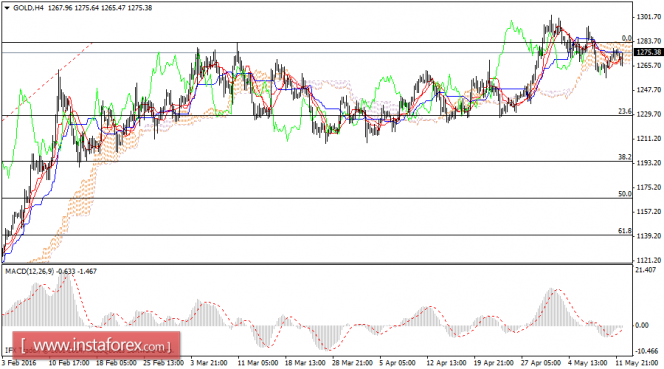Click the 18 Feb 05:00 date label

click(116, 363)
